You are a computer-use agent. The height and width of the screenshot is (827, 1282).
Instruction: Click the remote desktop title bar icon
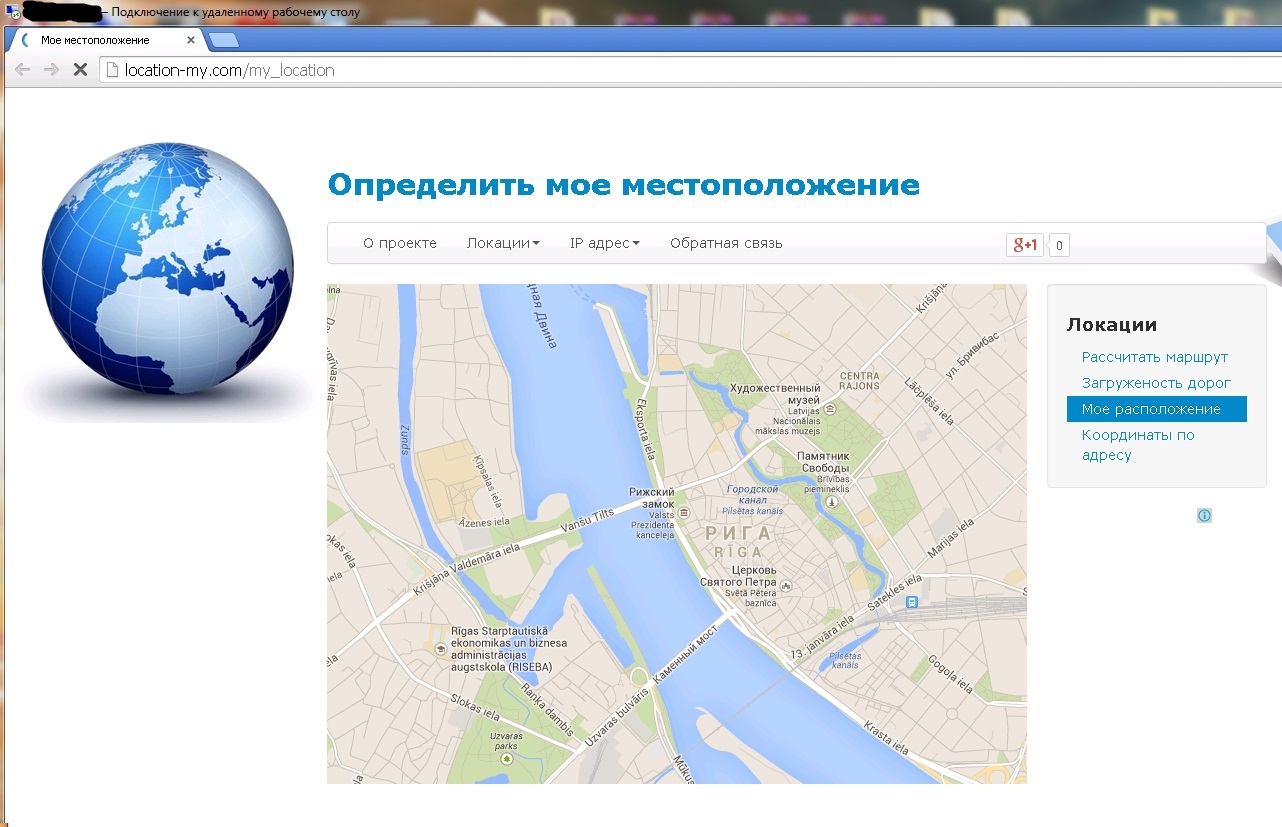pos(13,13)
